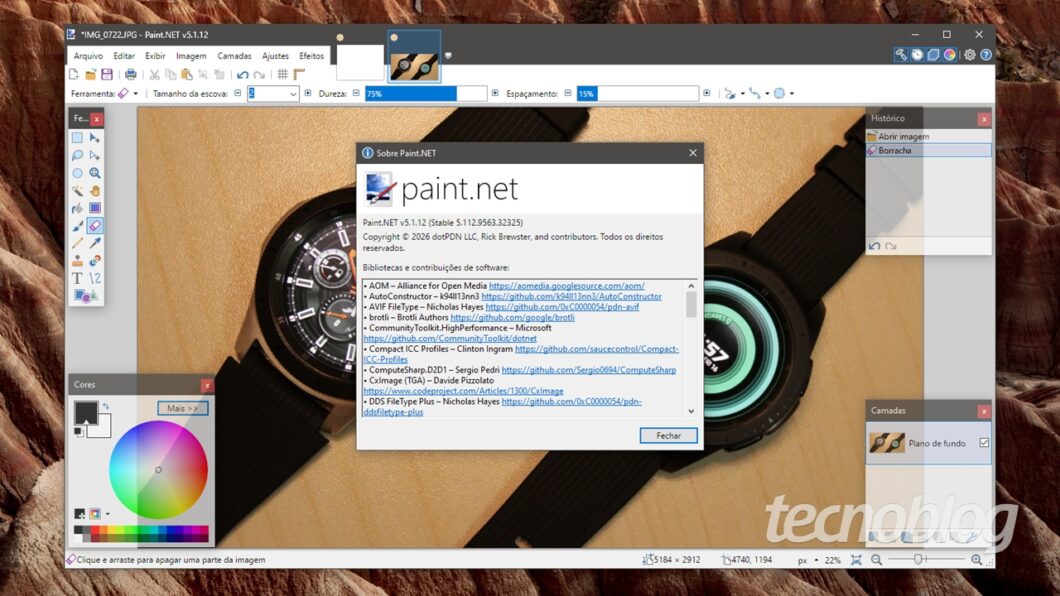
Task: Open the Ferramenta tool chooser dropdown
Action: point(136,94)
